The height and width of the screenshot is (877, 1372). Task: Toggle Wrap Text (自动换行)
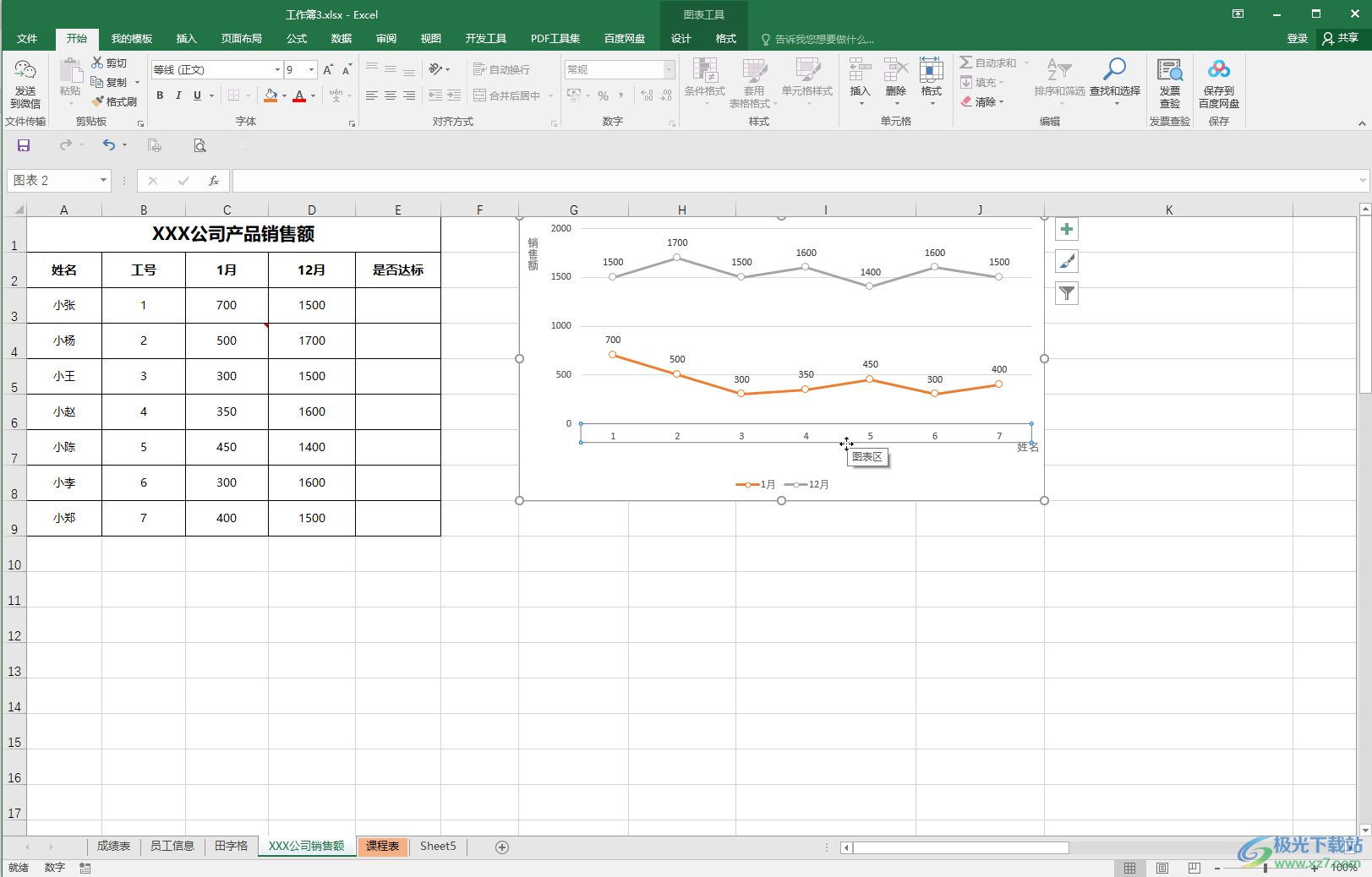click(501, 69)
